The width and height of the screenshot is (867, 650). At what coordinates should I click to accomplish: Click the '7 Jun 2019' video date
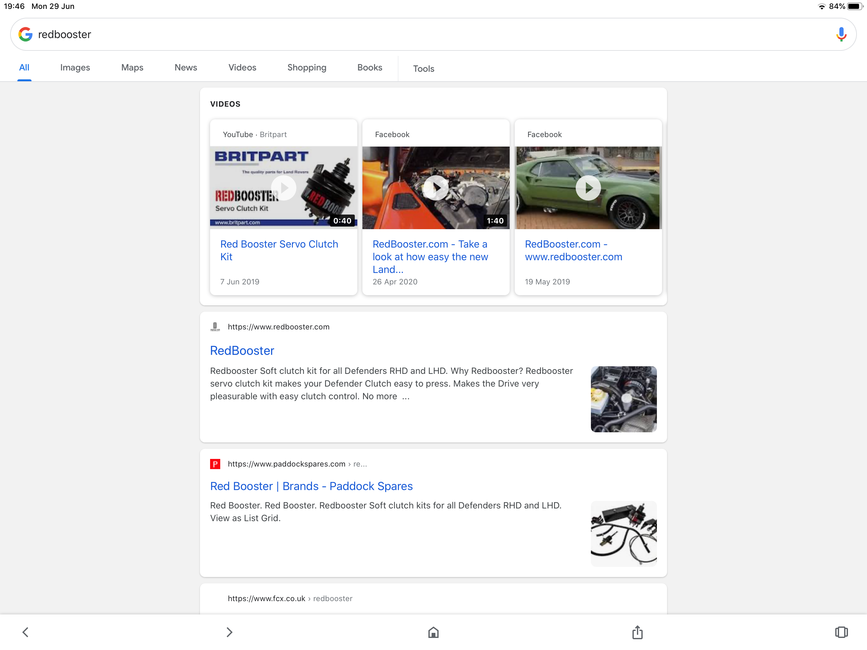(x=239, y=281)
